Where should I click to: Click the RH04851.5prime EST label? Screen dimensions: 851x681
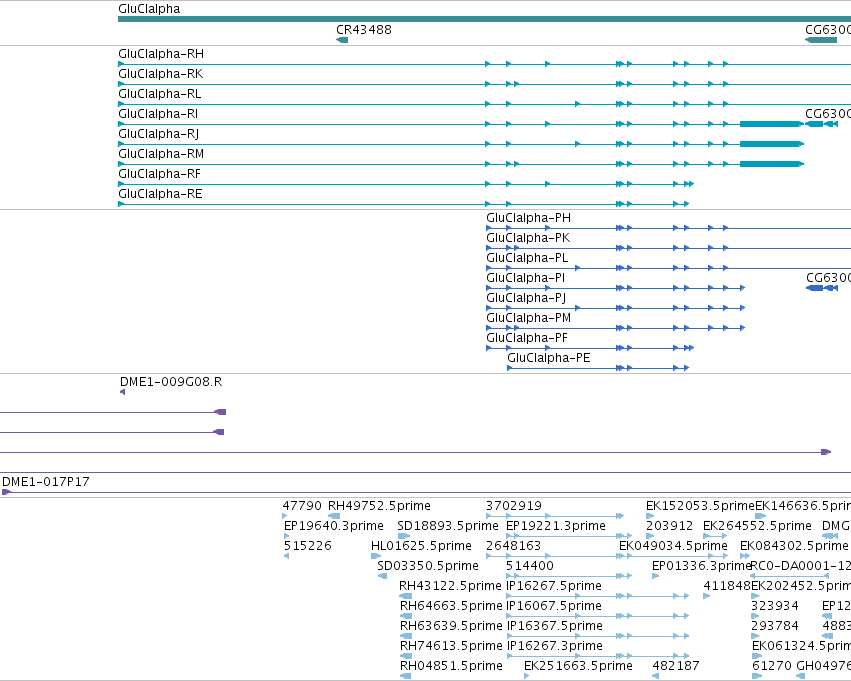point(452,667)
